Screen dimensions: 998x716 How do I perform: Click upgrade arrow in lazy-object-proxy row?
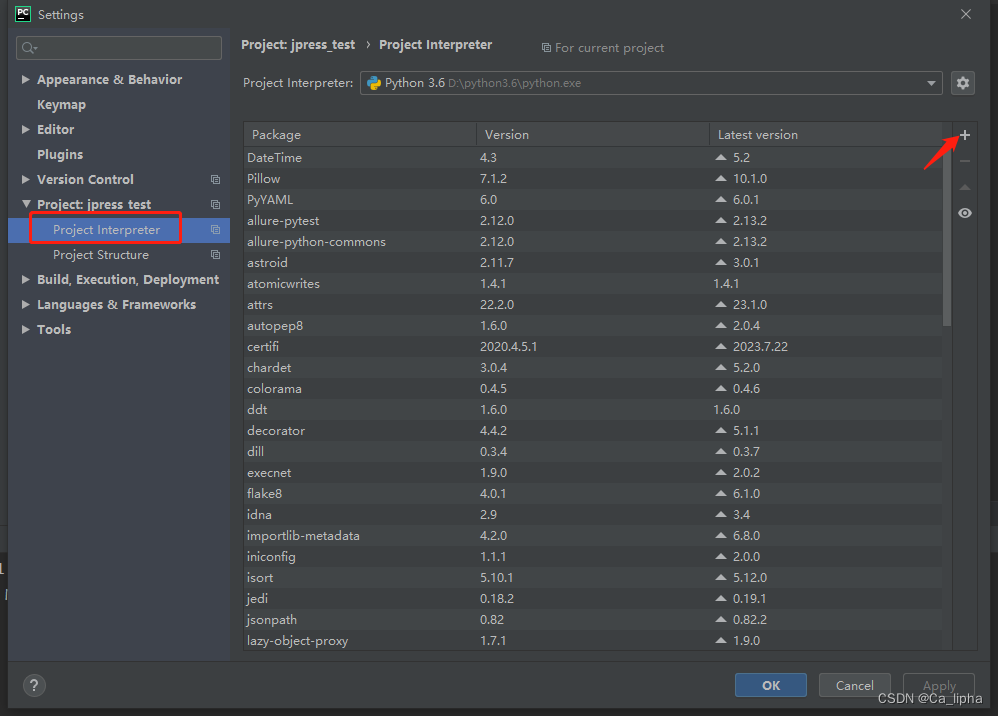[720, 640]
